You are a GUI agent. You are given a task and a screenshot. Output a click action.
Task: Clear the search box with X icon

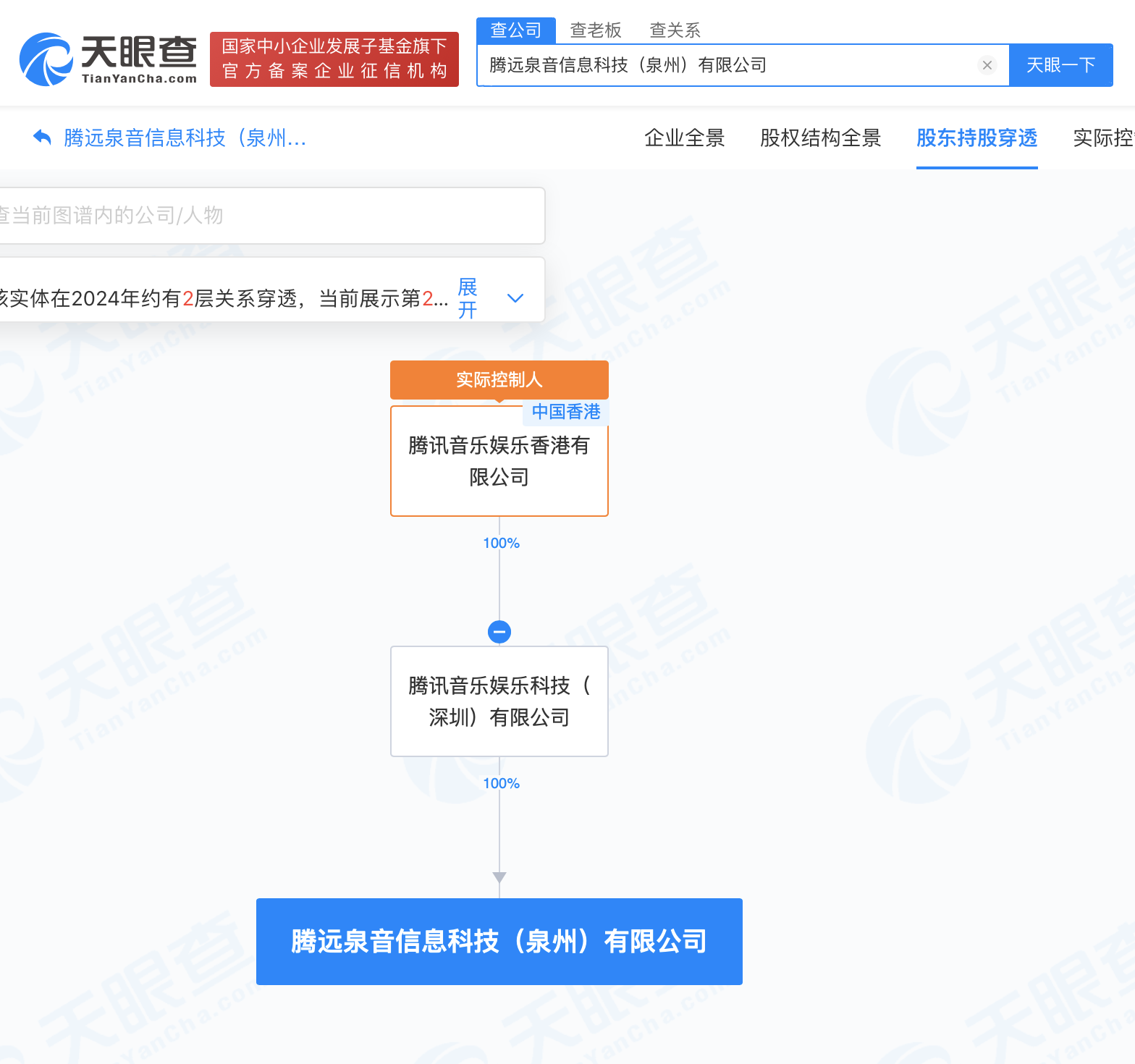(x=987, y=65)
